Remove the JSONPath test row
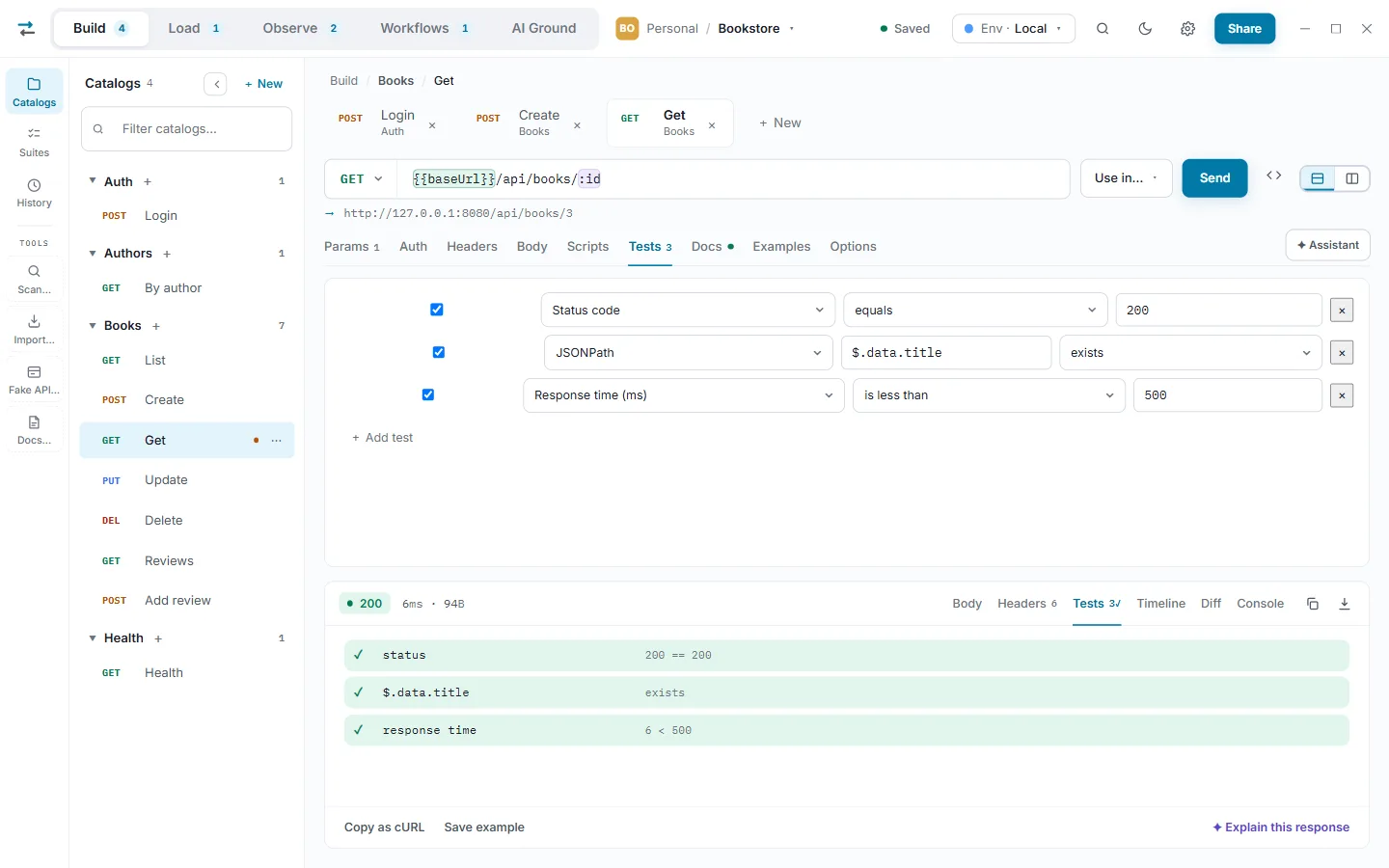Image resolution: width=1389 pixels, height=868 pixels. tap(1342, 353)
